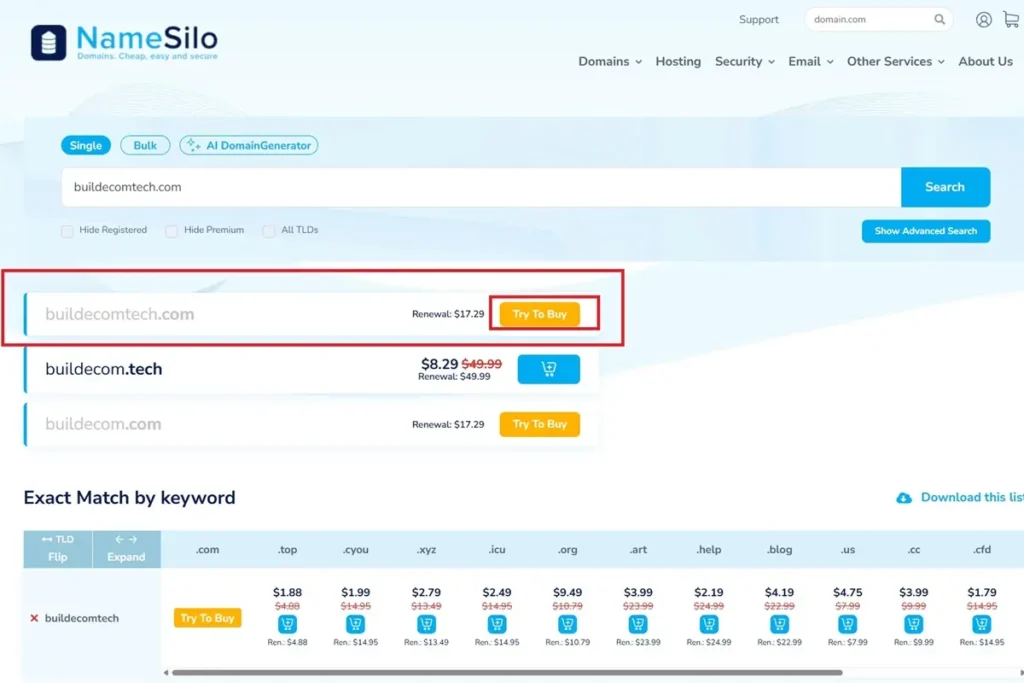1024x683 pixels.
Task: Check the Hide Premium option
Action: coord(171,231)
